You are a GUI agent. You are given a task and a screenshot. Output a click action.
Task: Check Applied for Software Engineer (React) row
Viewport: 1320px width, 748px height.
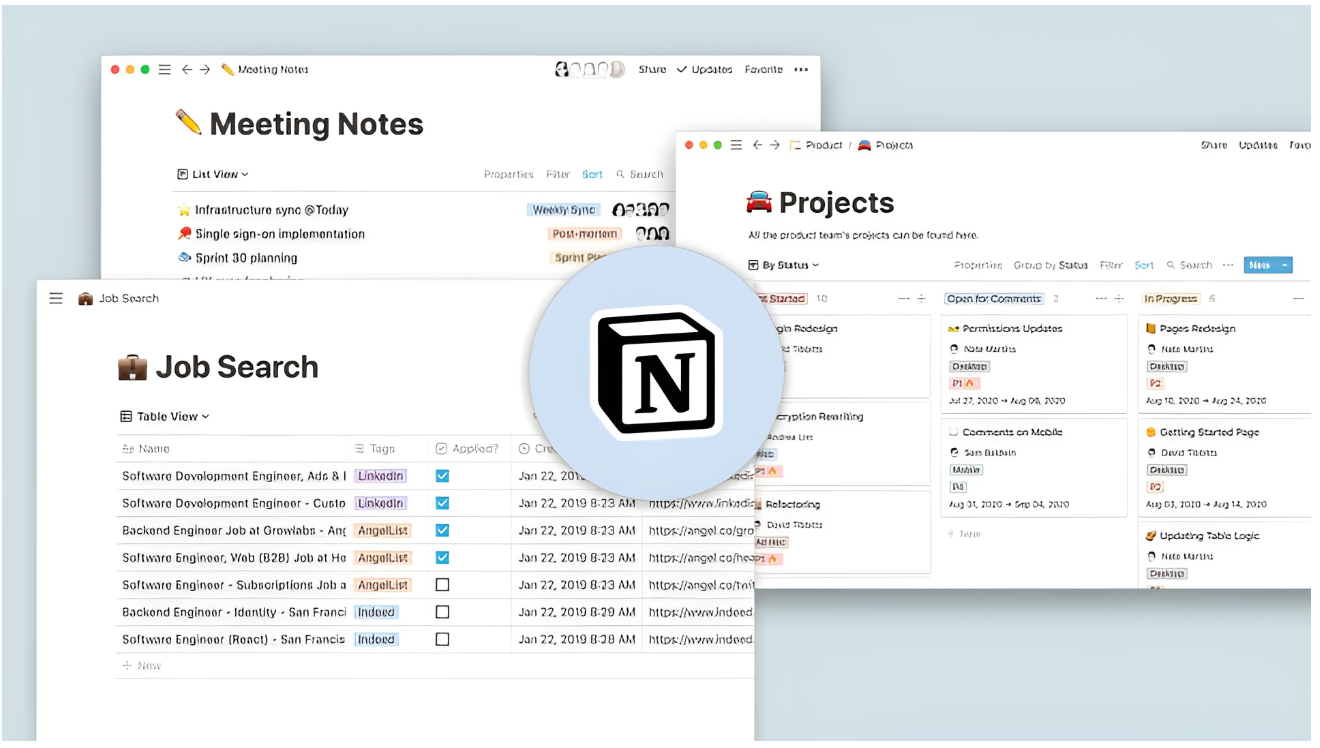coord(442,639)
